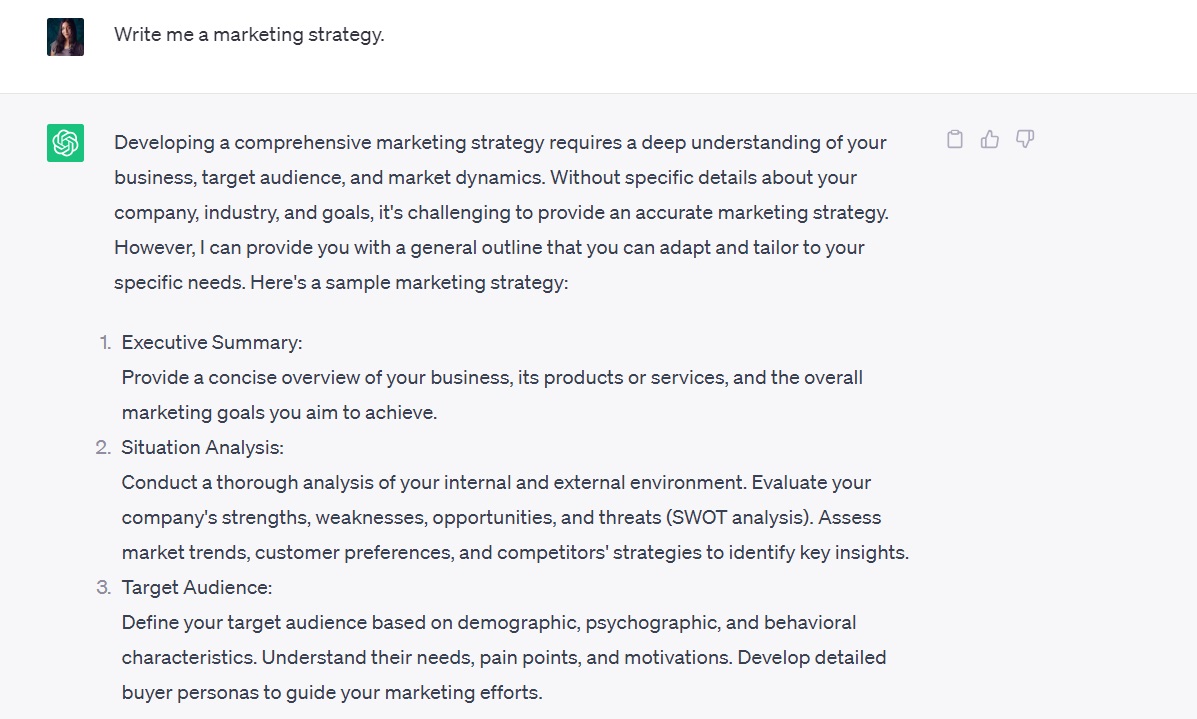Click the 'Executive Summary:' heading
This screenshot has height=719, width=1197.
212,343
